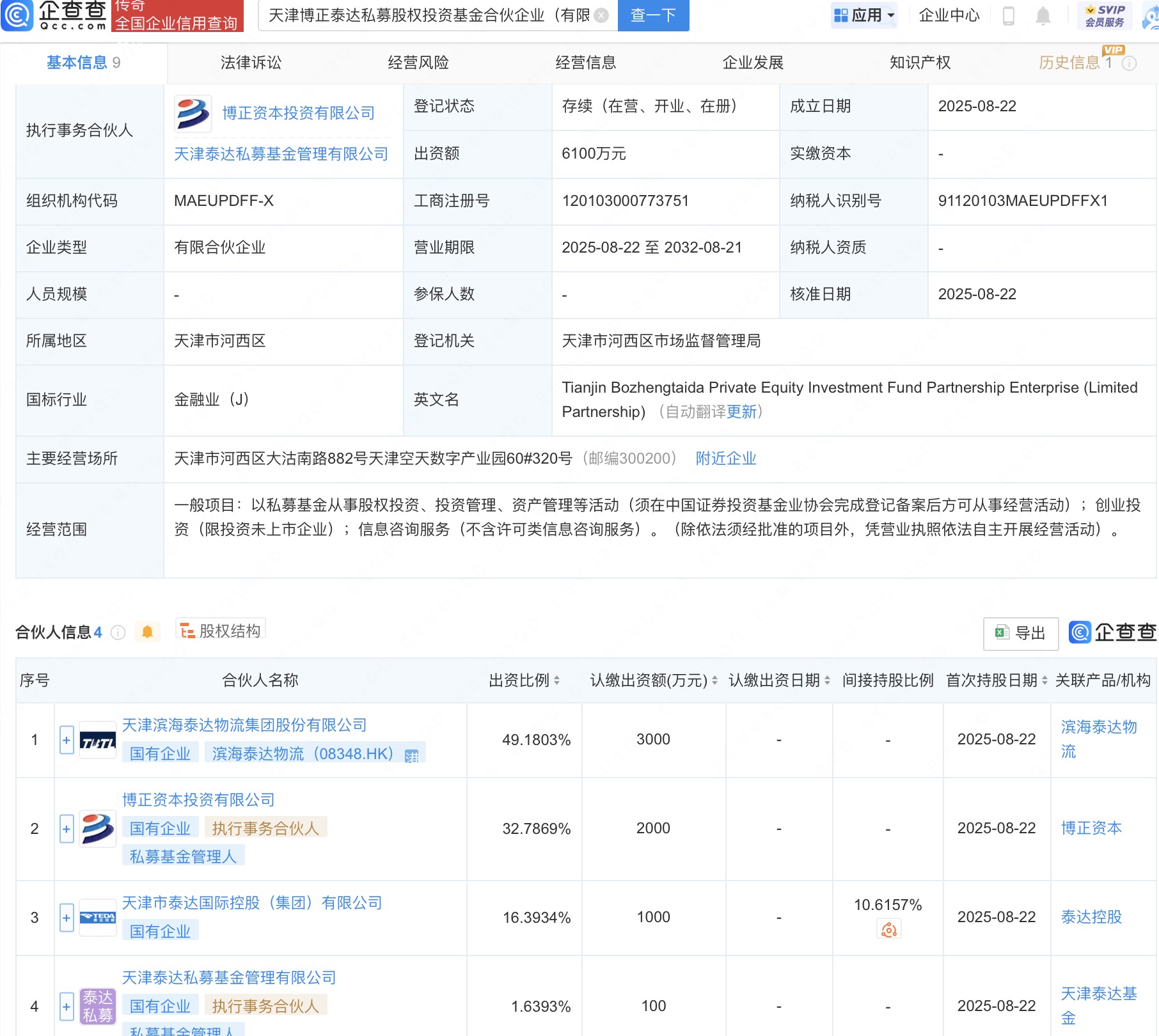Clear the search box text
The width and height of the screenshot is (1159, 1036).
601,15
